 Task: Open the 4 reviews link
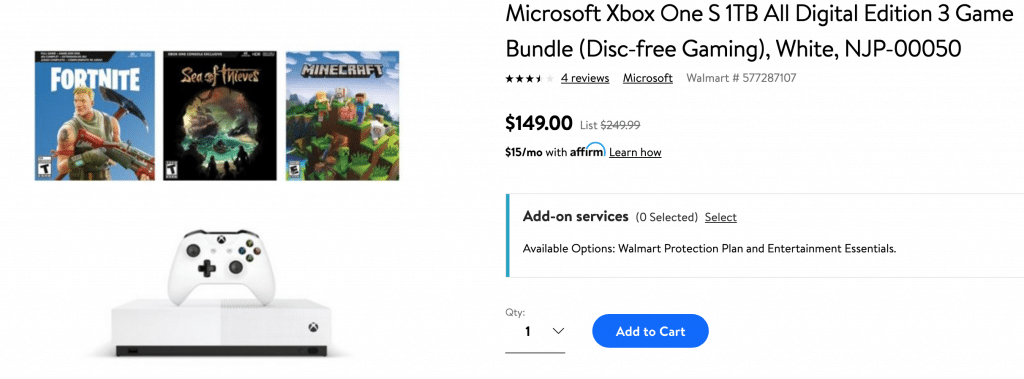click(x=585, y=78)
